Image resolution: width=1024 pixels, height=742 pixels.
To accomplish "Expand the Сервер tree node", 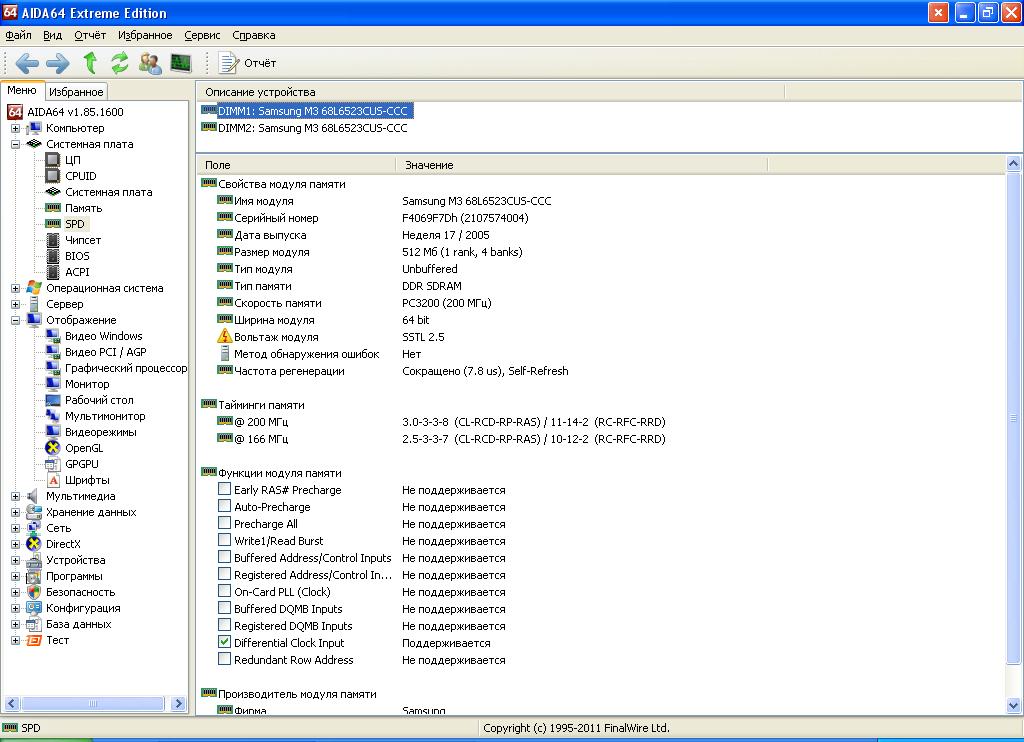I will click(16, 304).
